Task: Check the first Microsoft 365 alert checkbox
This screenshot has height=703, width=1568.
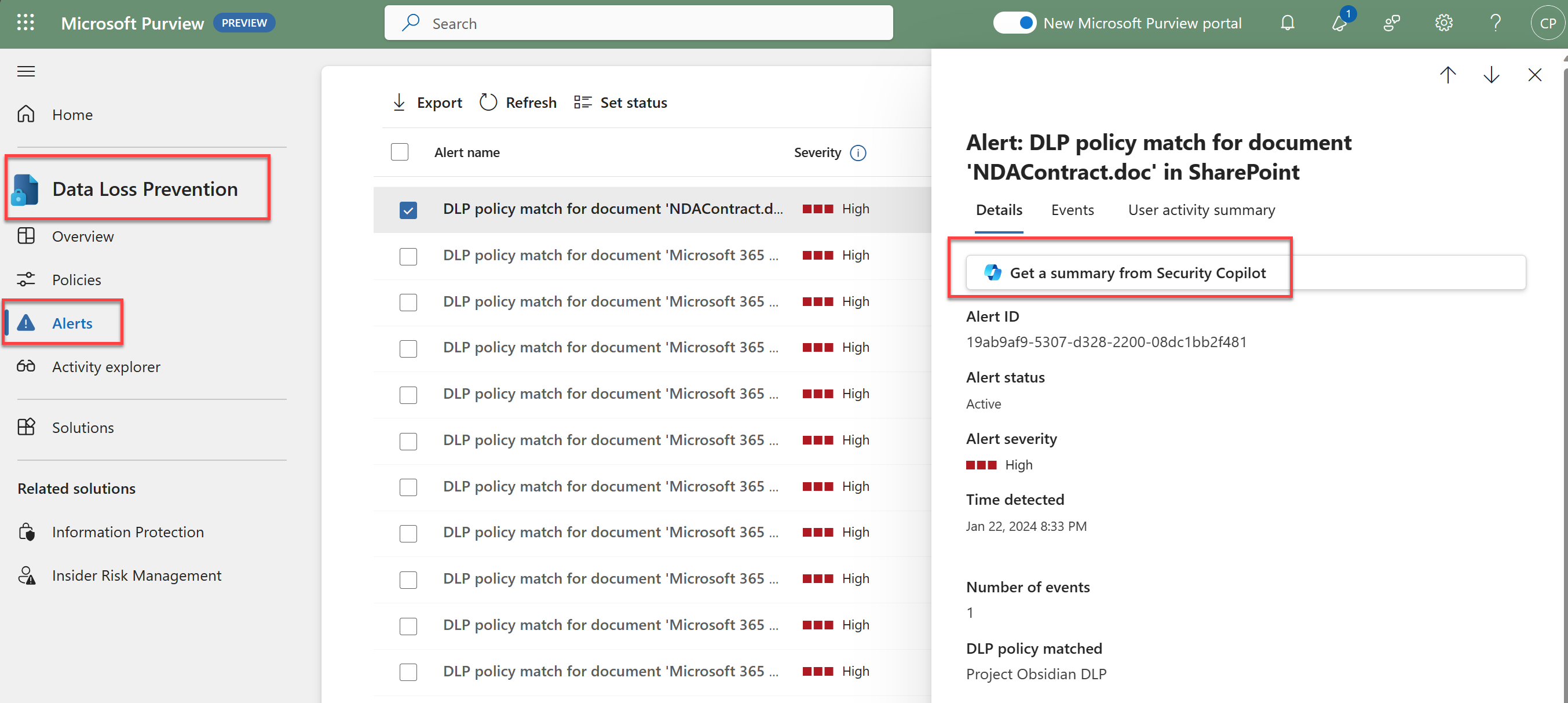Action: (x=408, y=257)
